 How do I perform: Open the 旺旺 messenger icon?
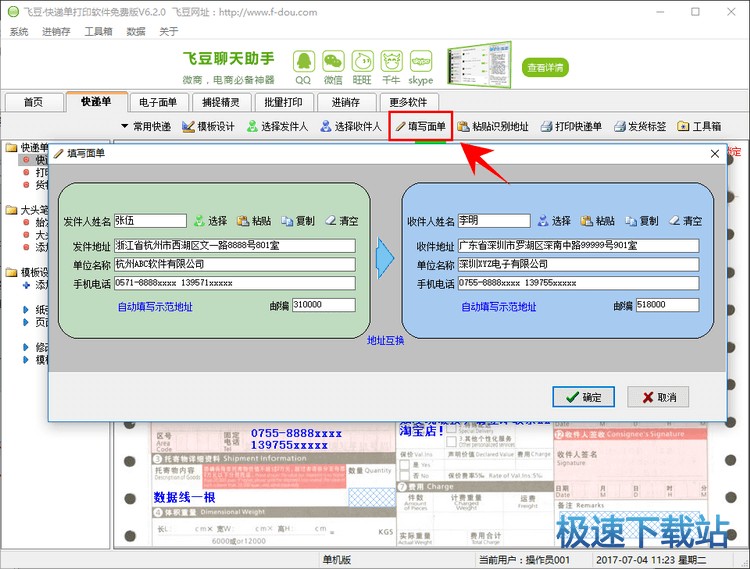[x=363, y=62]
